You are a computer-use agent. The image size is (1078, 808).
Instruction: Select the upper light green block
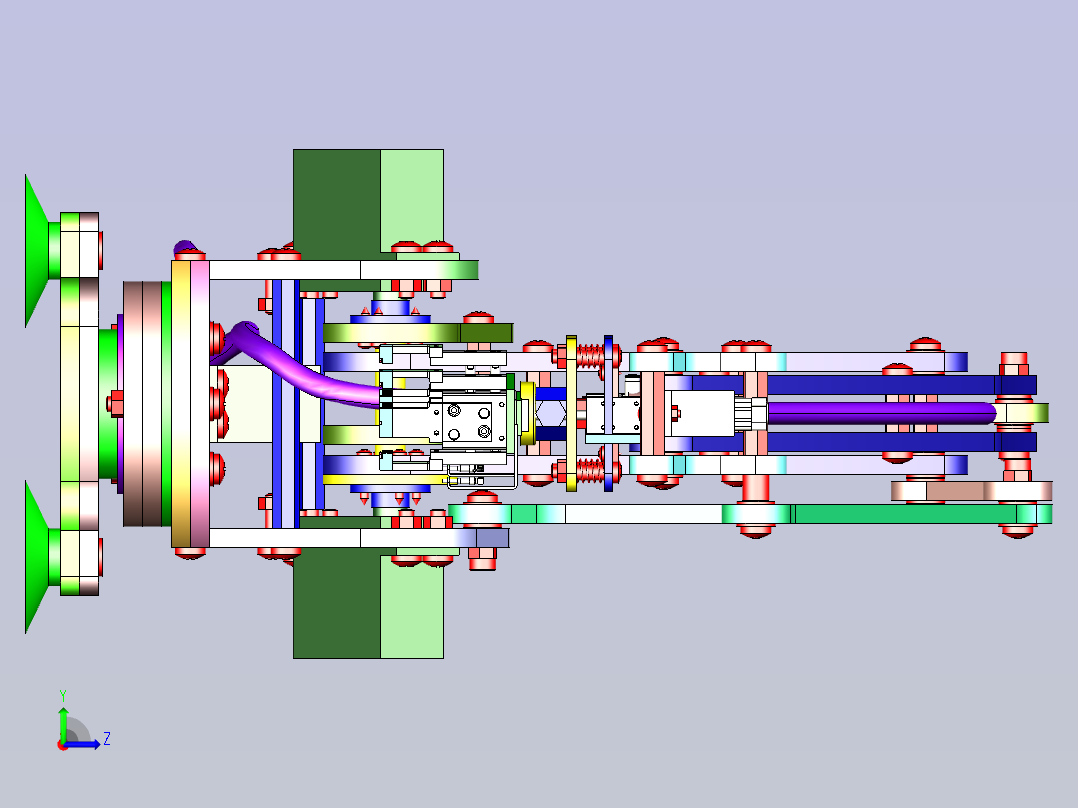click(x=412, y=199)
